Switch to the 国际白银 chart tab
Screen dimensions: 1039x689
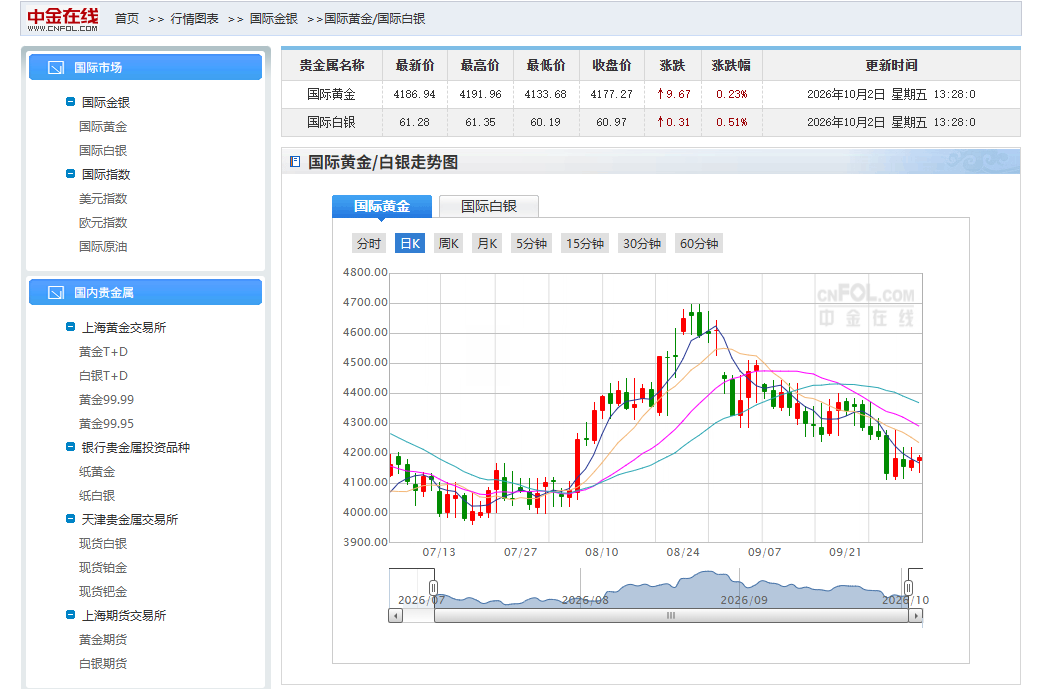coord(489,206)
